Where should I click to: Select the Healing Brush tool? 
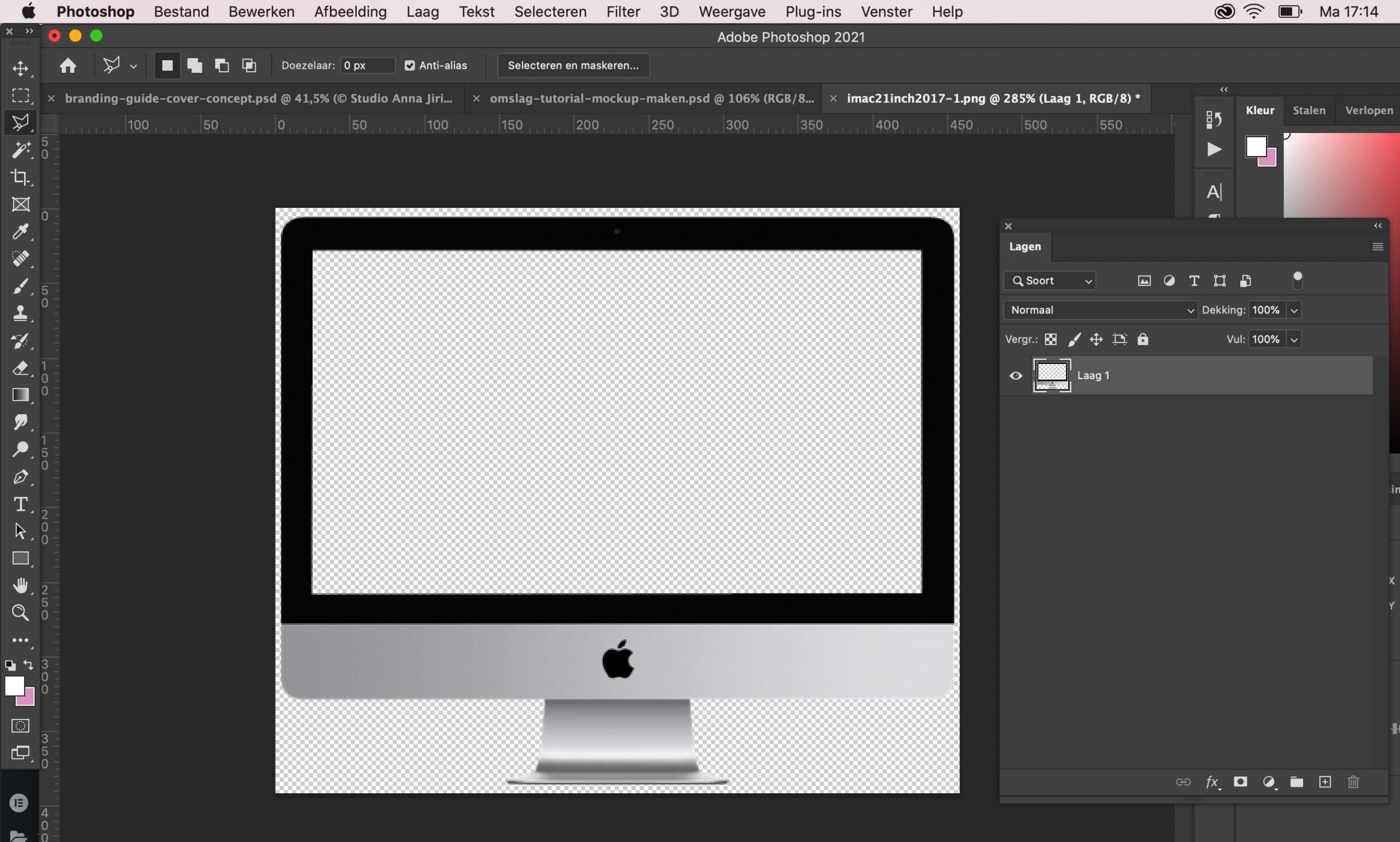tap(20, 259)
